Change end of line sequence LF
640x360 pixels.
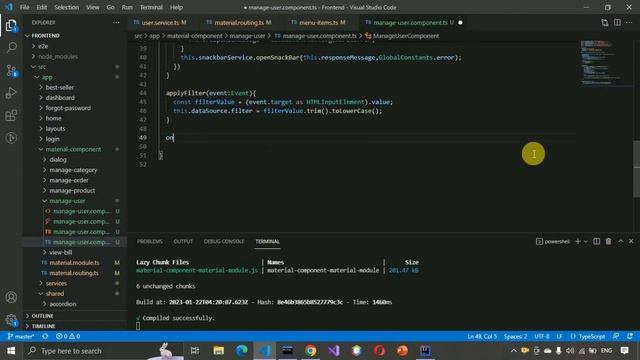coord(559,336)
